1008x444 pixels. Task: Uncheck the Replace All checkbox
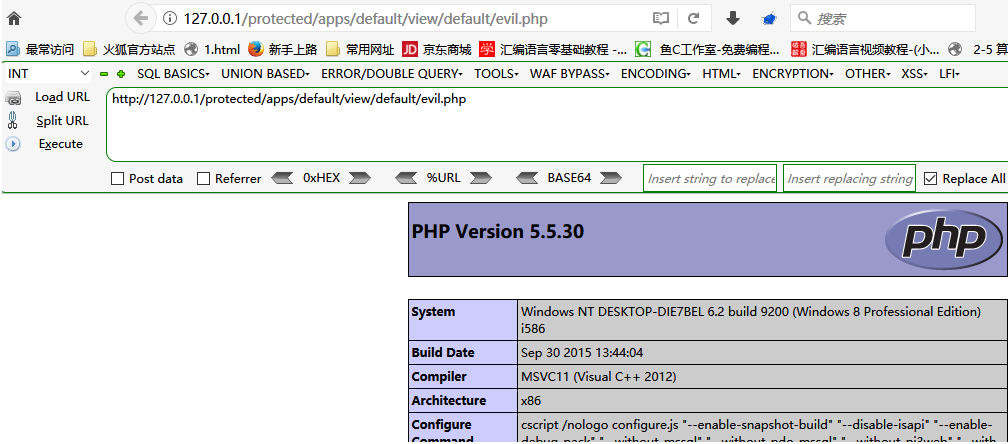[x=930, y=179]
